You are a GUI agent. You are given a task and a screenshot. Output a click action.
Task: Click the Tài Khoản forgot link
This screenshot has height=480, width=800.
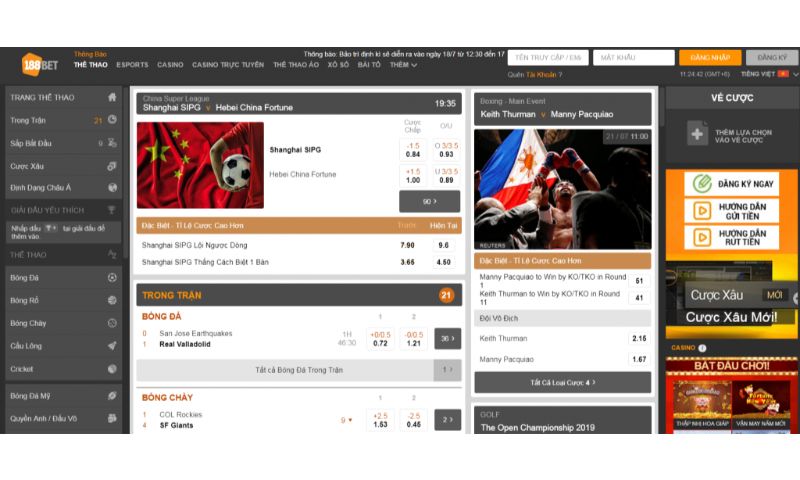[x=541, y=74]
